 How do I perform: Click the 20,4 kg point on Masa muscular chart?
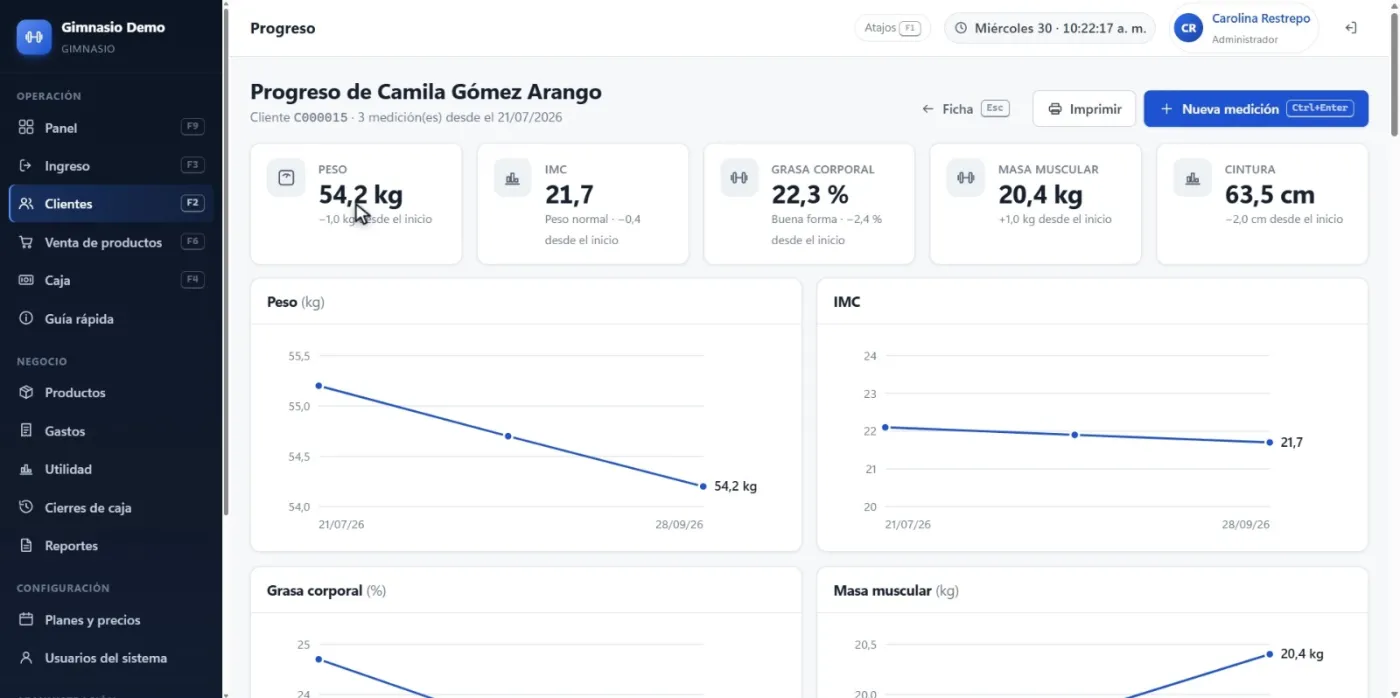coord(1270,654)
